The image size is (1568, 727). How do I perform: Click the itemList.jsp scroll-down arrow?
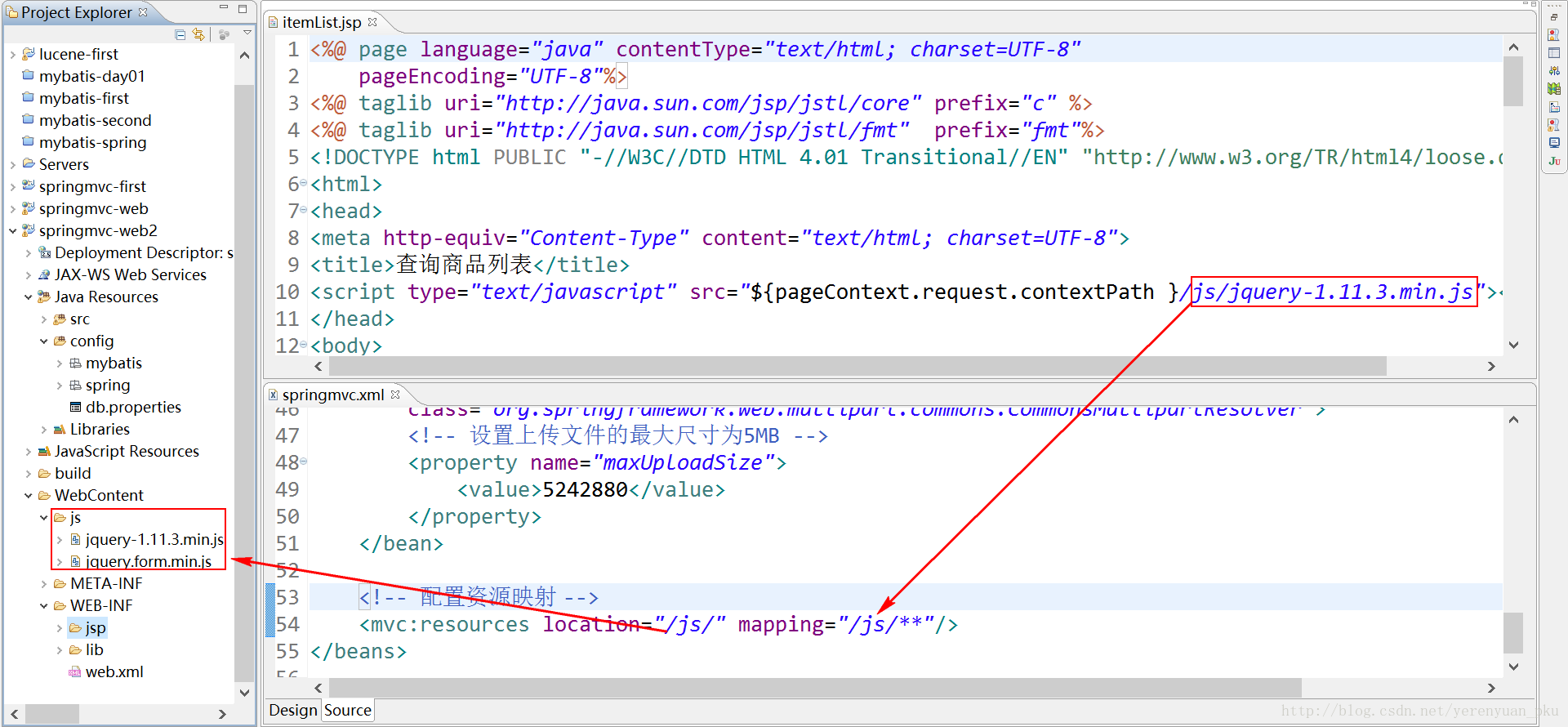(1513, 345)
